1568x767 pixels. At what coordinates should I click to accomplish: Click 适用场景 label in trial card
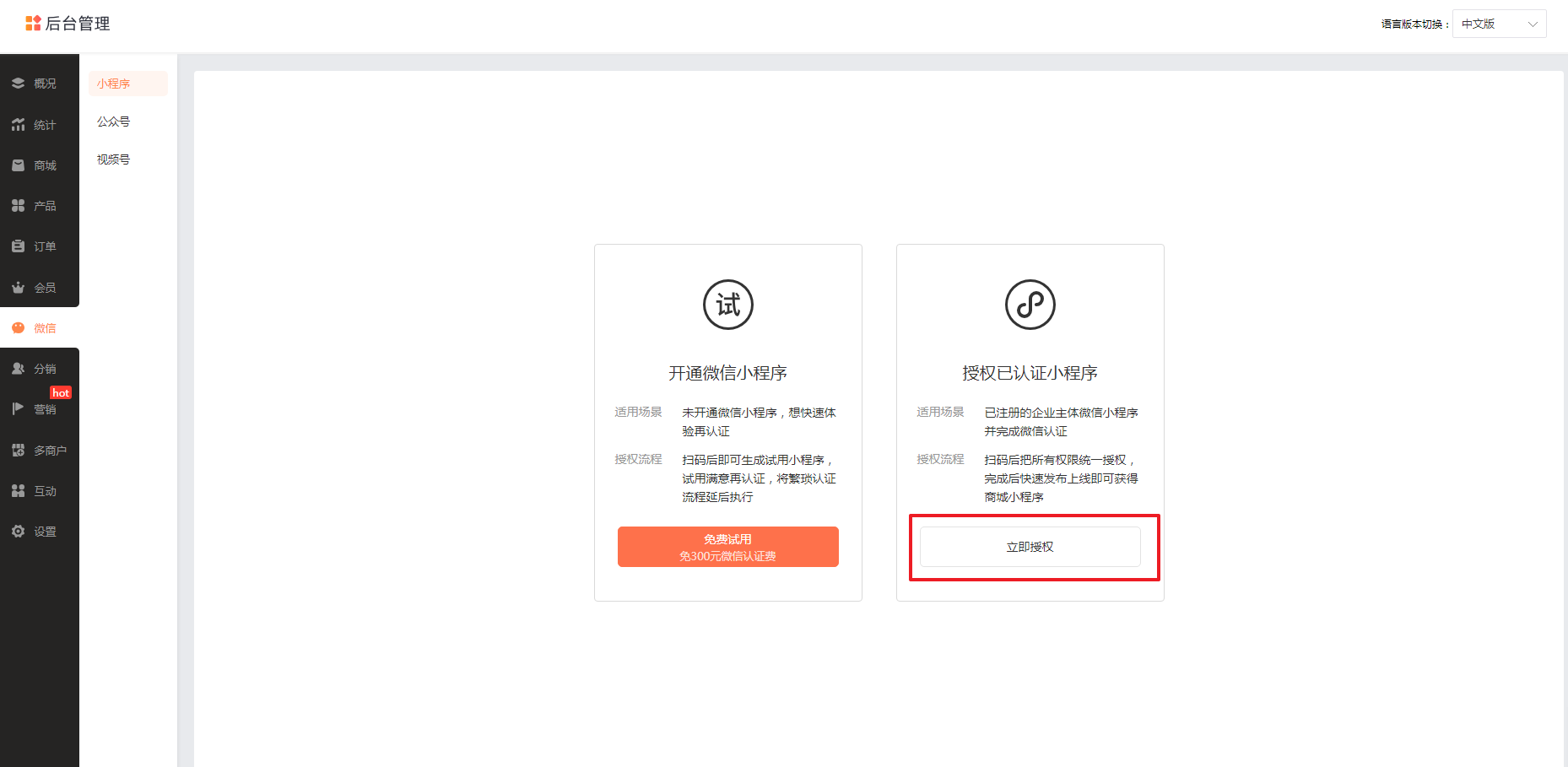point(639,412)
